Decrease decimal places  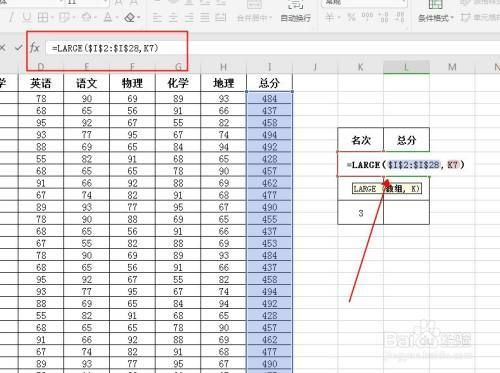400,17
